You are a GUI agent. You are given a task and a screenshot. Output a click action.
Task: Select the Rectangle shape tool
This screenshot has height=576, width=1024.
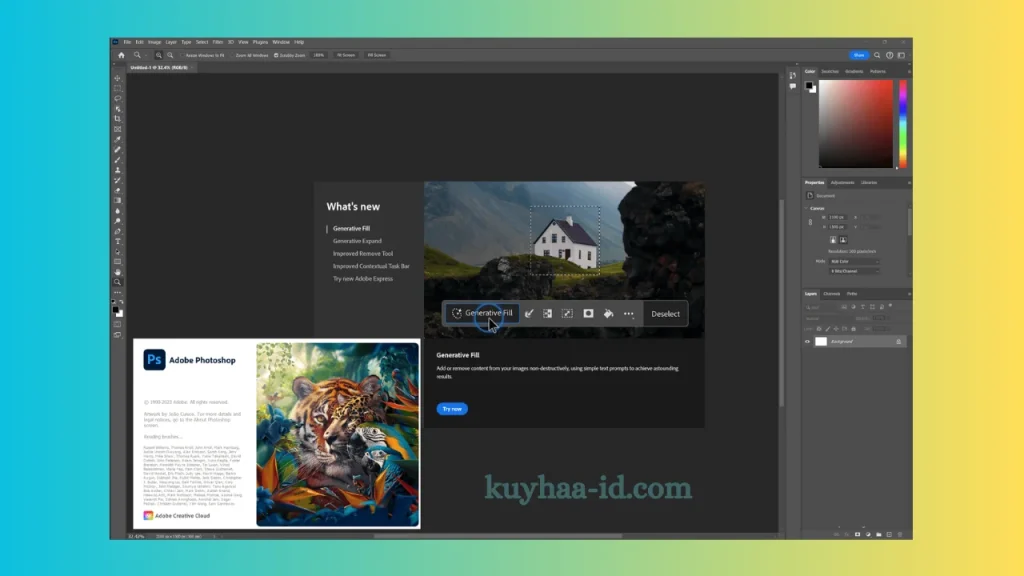coord(118,262)
